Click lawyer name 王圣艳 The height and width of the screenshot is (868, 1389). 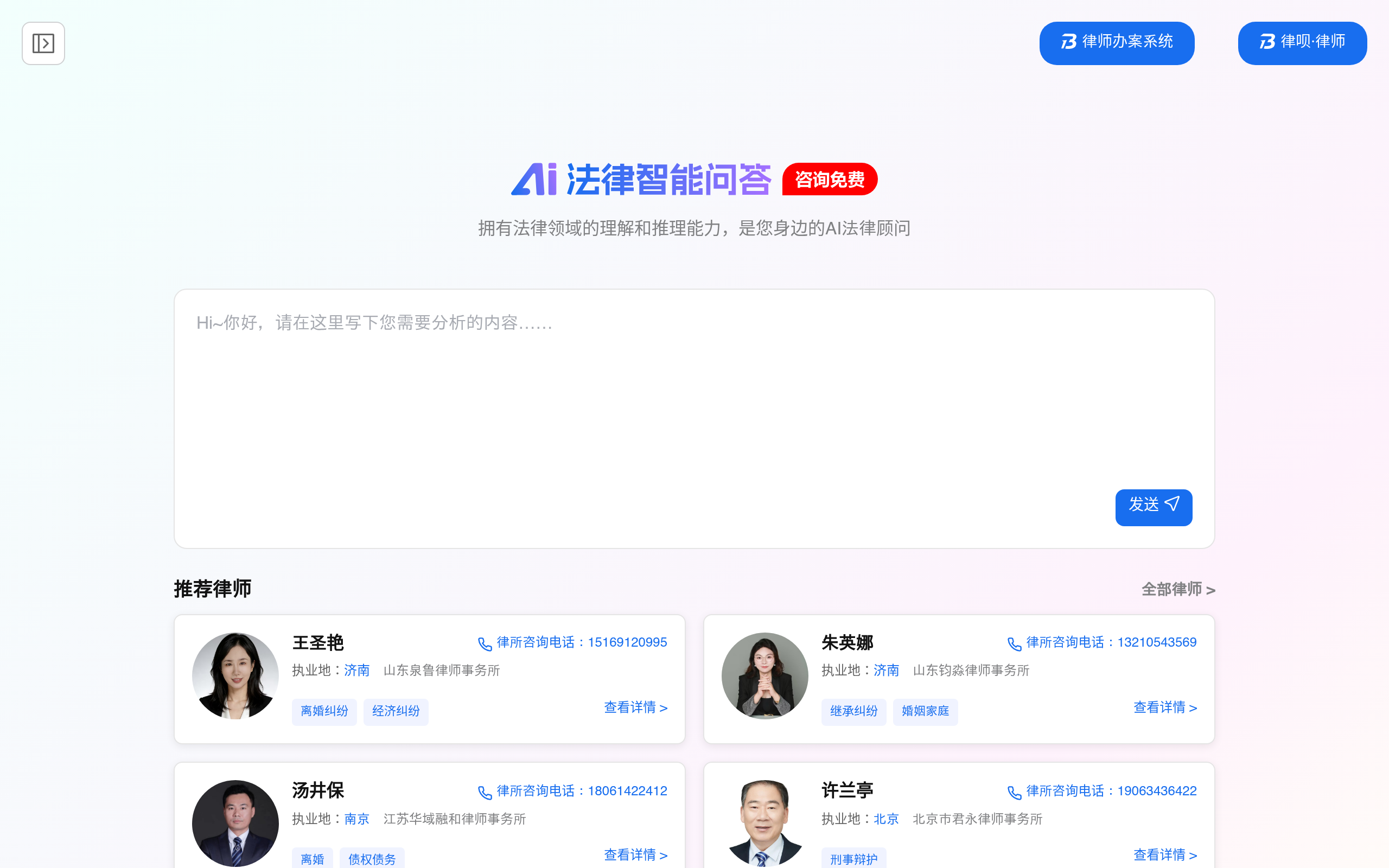tap(318, 642)
